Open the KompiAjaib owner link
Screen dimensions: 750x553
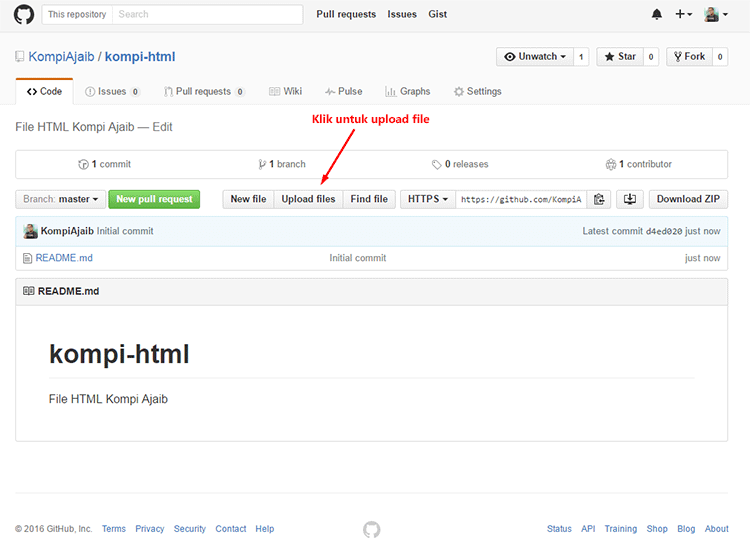(x=61, y=56)
